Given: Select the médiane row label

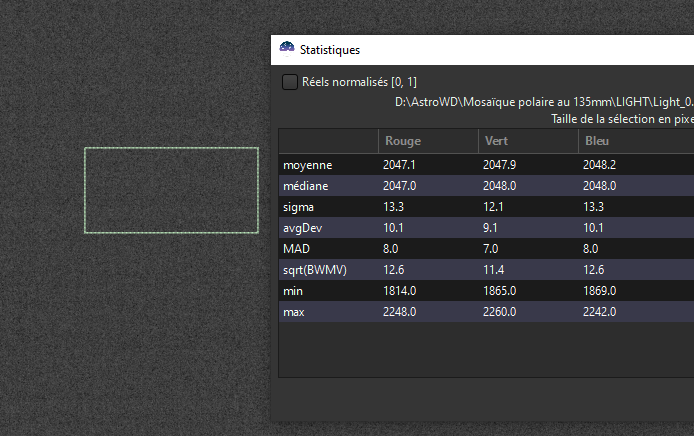Looking at the screenshot, I should pyautogui.click(x=305, y=186).
